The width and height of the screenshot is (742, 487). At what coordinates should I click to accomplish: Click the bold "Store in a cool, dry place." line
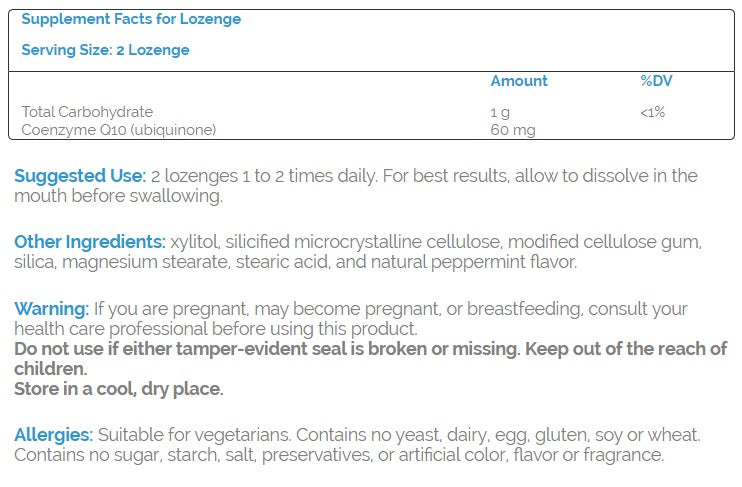[119, 389]
